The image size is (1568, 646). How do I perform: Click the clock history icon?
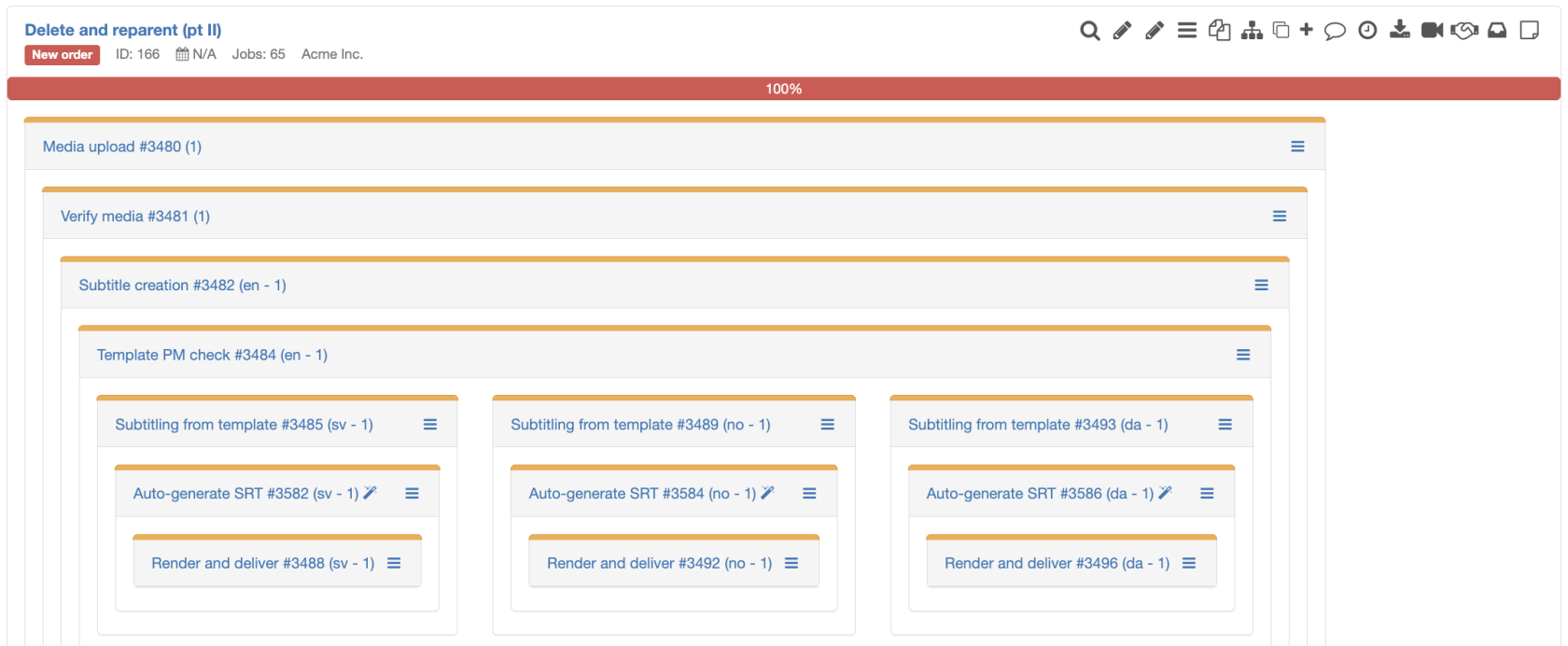[1367, 31]
